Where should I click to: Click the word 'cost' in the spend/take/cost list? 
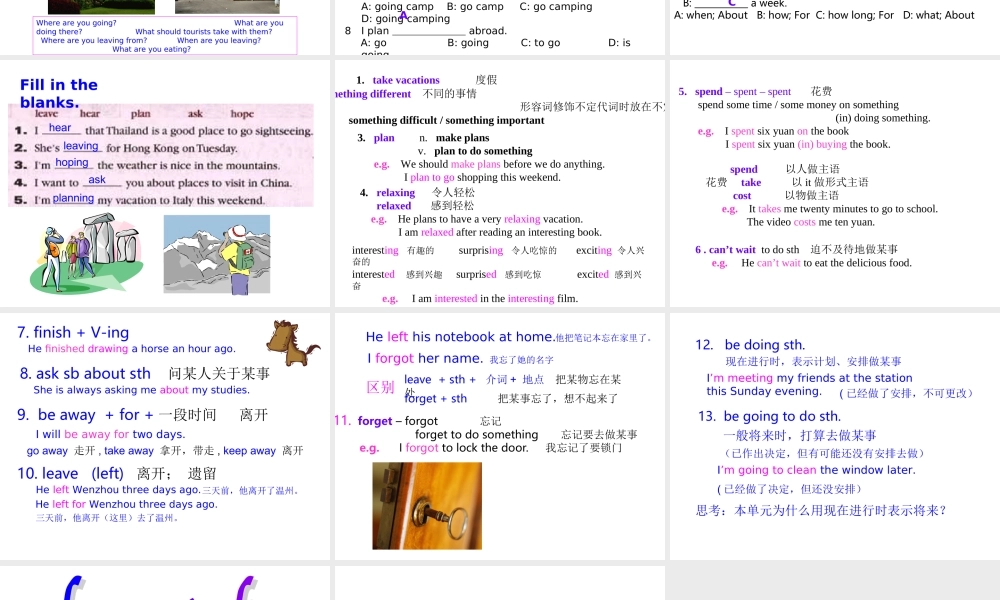coord(742,196)
